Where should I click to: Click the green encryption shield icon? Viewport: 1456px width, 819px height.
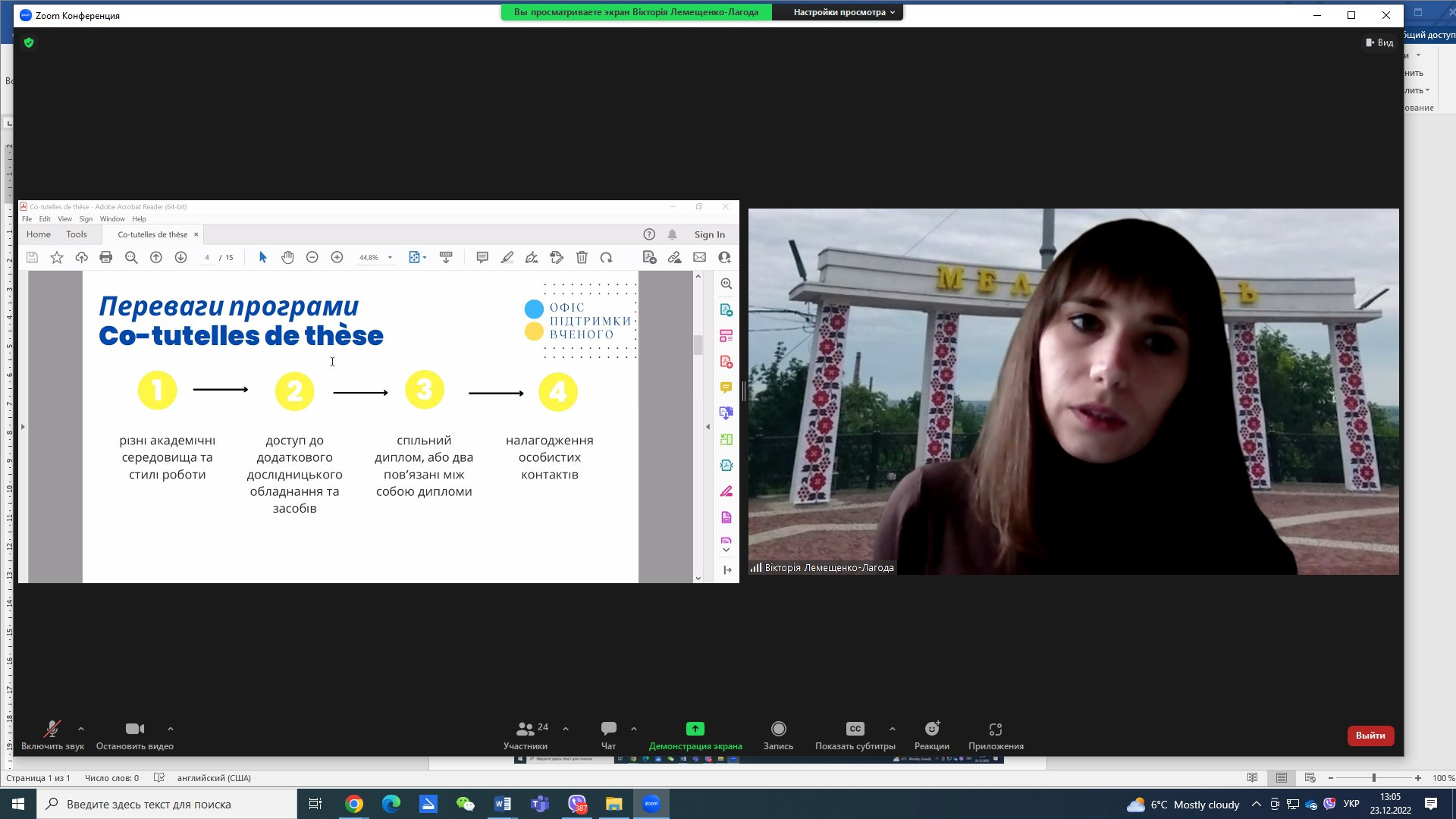tap(29, 43)
